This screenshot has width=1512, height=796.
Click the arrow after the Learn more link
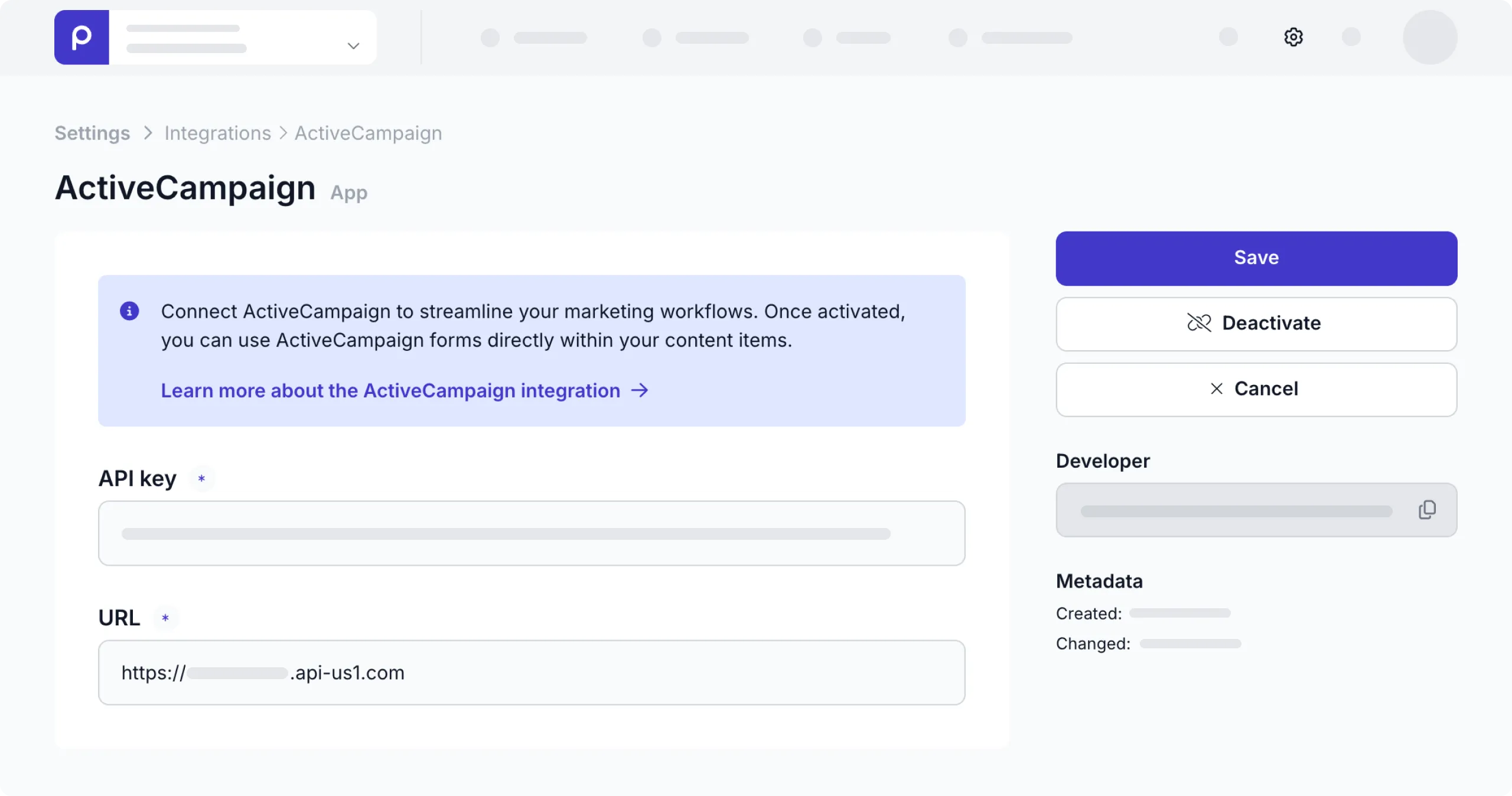click(x=640, y=390)
